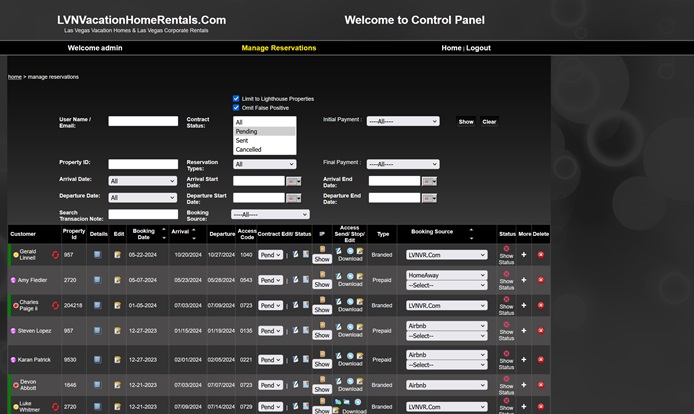The width and height of the screenshot is (694, 414).
Task: Open HomeAway booking source dropdown for Amy Fiedler
Action: pyautogui.click(x=446, y=274)
